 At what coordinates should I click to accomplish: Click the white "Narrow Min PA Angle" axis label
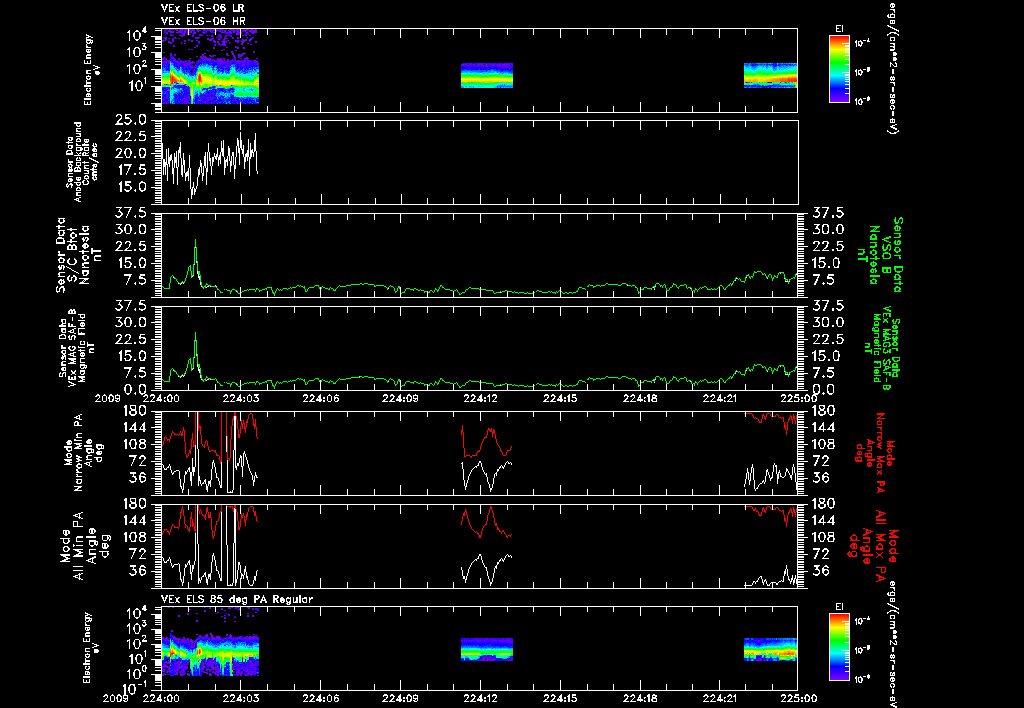point(83,452)
